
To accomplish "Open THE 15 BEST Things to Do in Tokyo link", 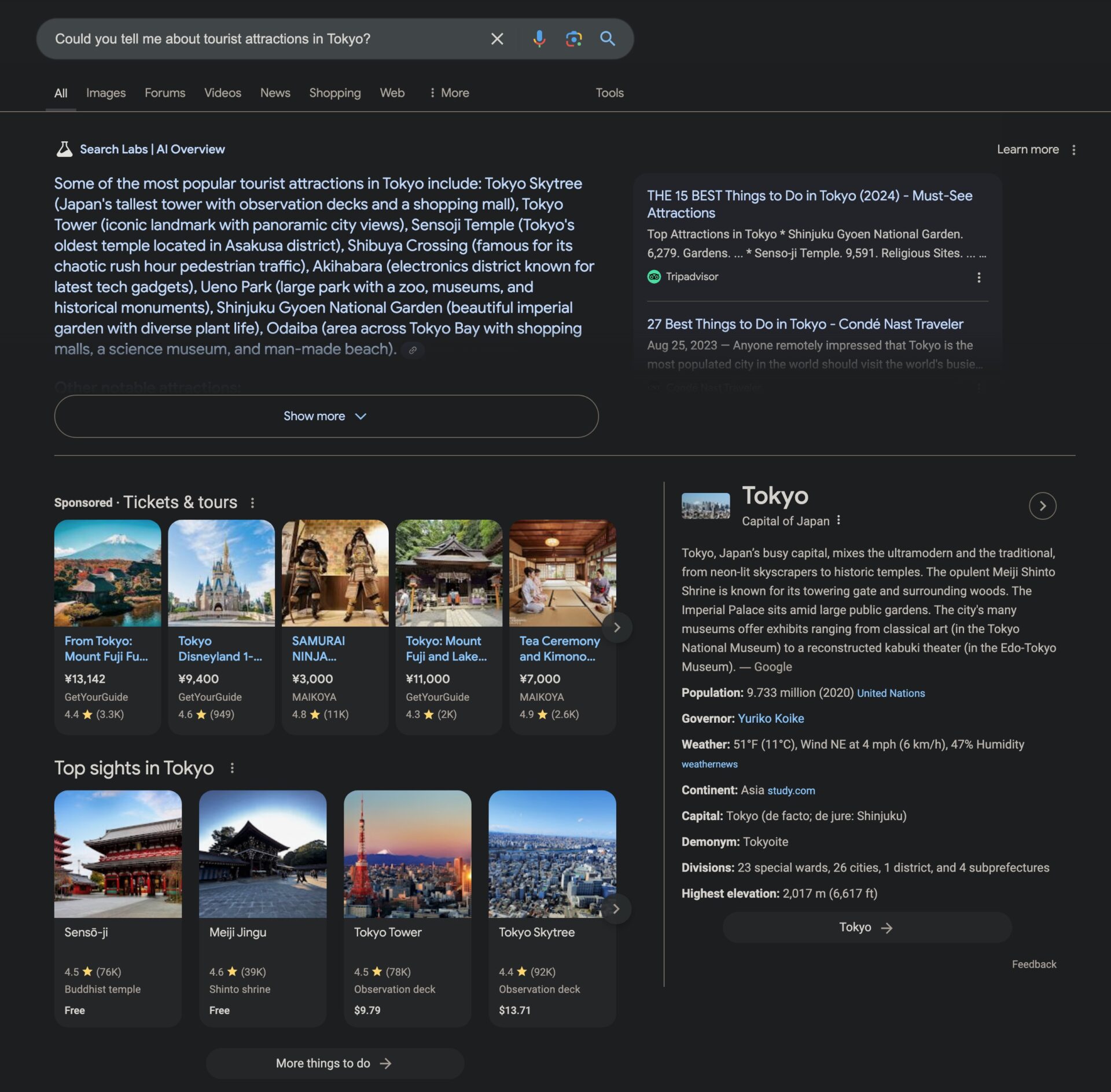I will (810, 204).
